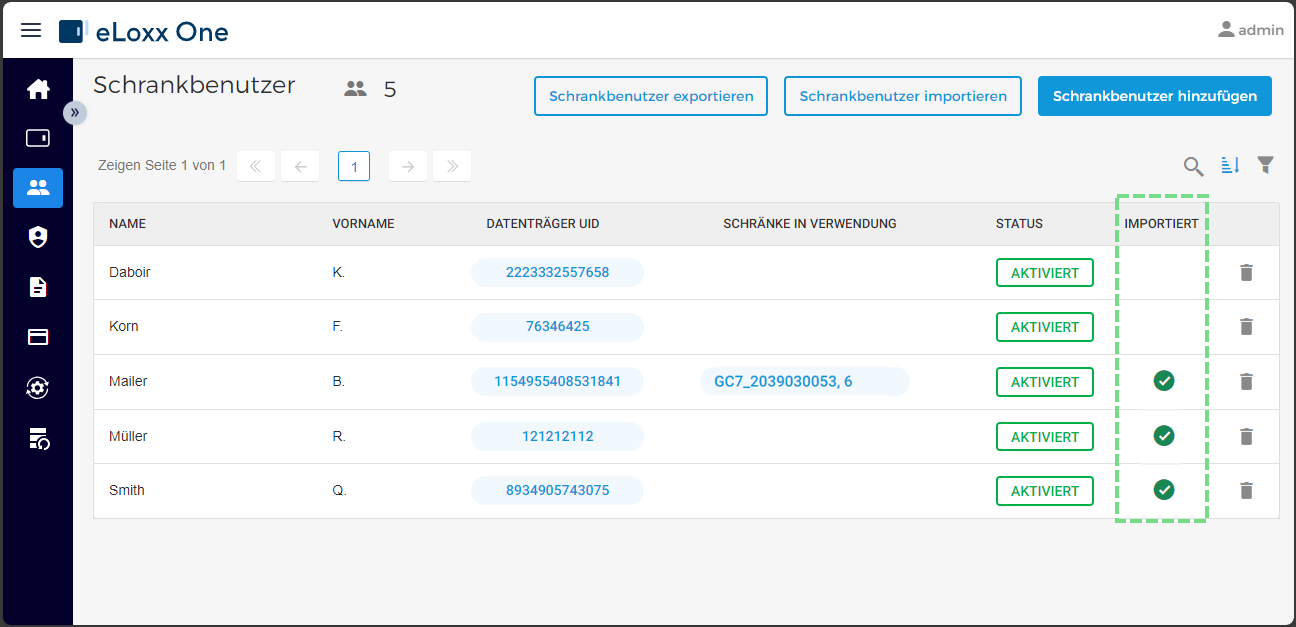The height and width of the screenshot is (627, 1296).
Task: Select page 1 in pagination
Action: [x=354, y=166]
